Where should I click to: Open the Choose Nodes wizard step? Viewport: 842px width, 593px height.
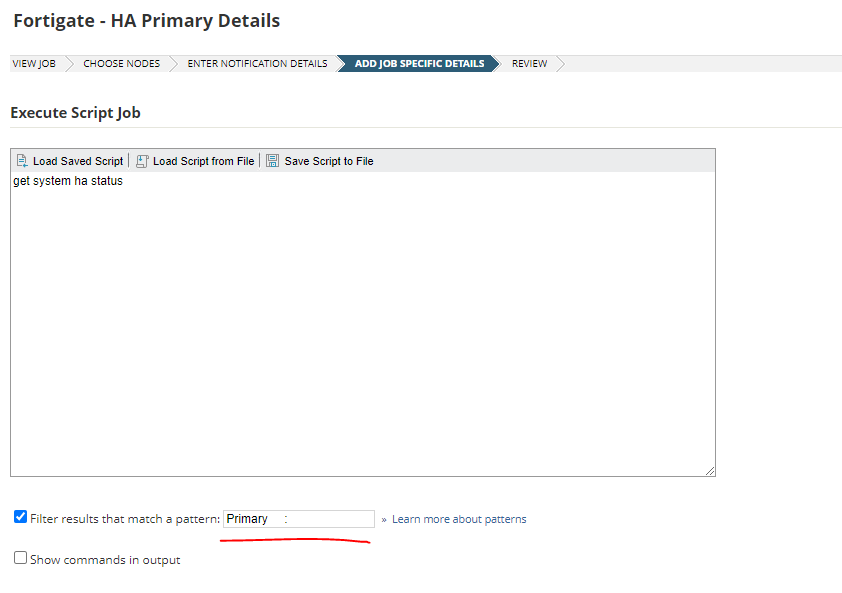click(121, 63)
